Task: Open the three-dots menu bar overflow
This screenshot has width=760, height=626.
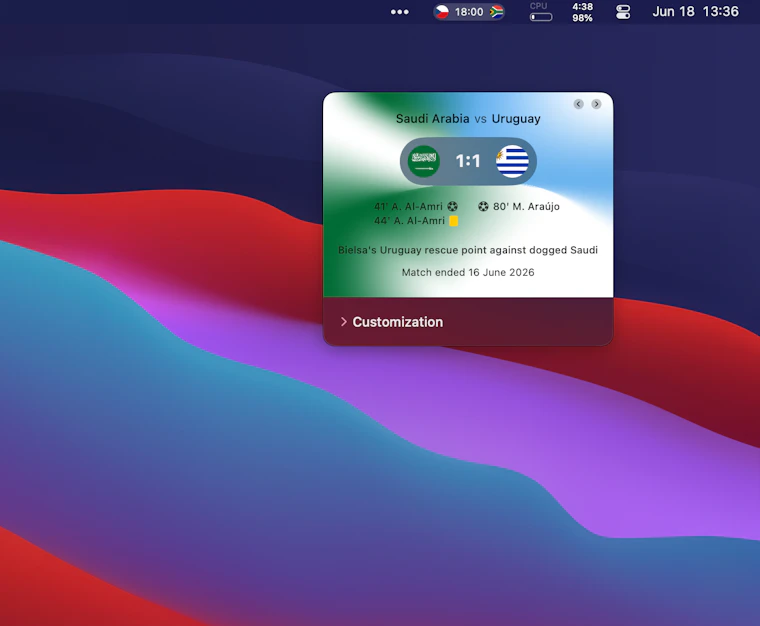Action: [x=400, y=12]
